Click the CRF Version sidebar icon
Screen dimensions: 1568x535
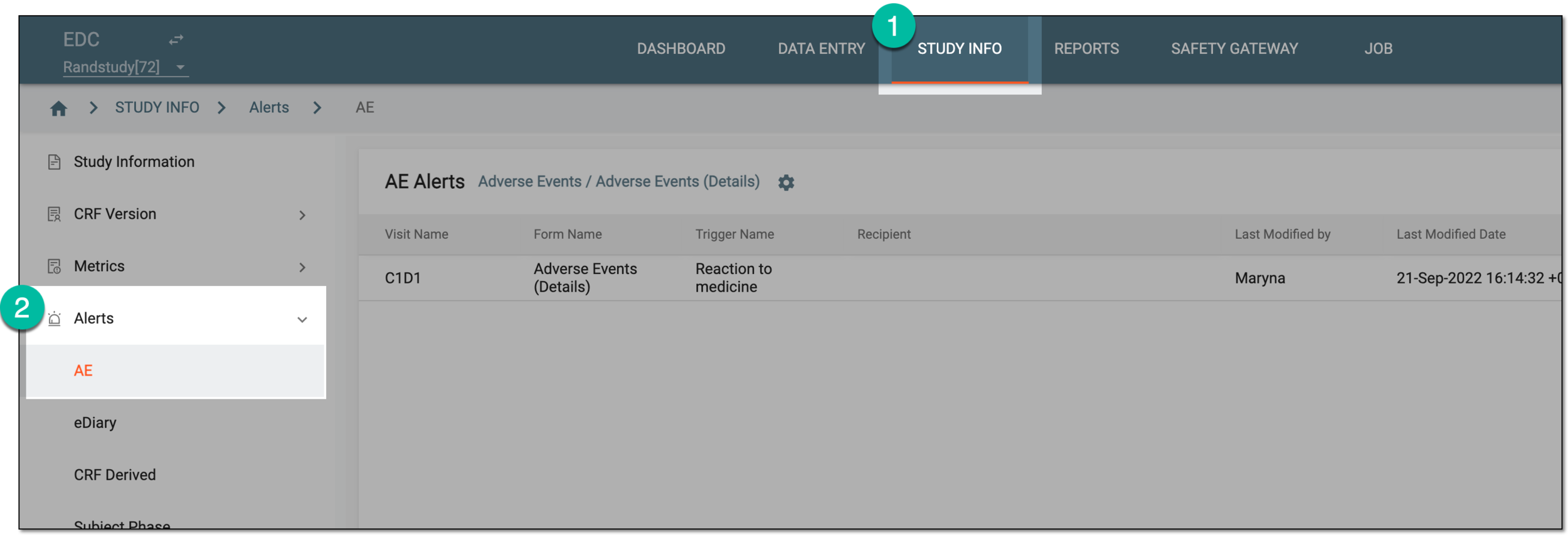(55, 215)
